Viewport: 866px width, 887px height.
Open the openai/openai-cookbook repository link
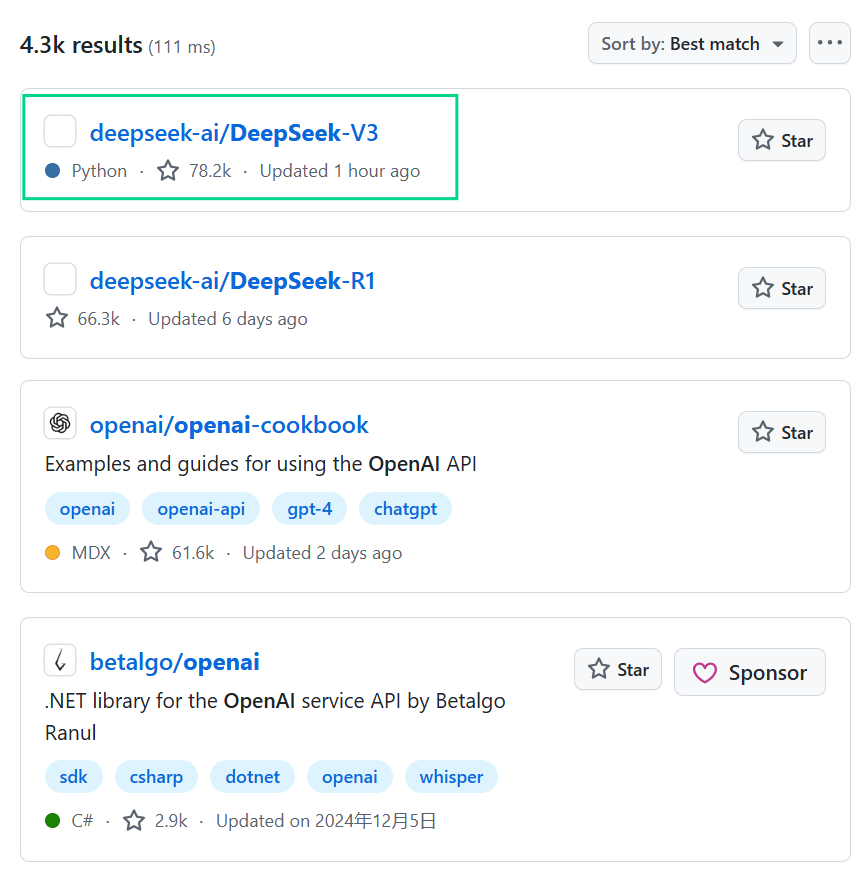[x=229, y=425]
